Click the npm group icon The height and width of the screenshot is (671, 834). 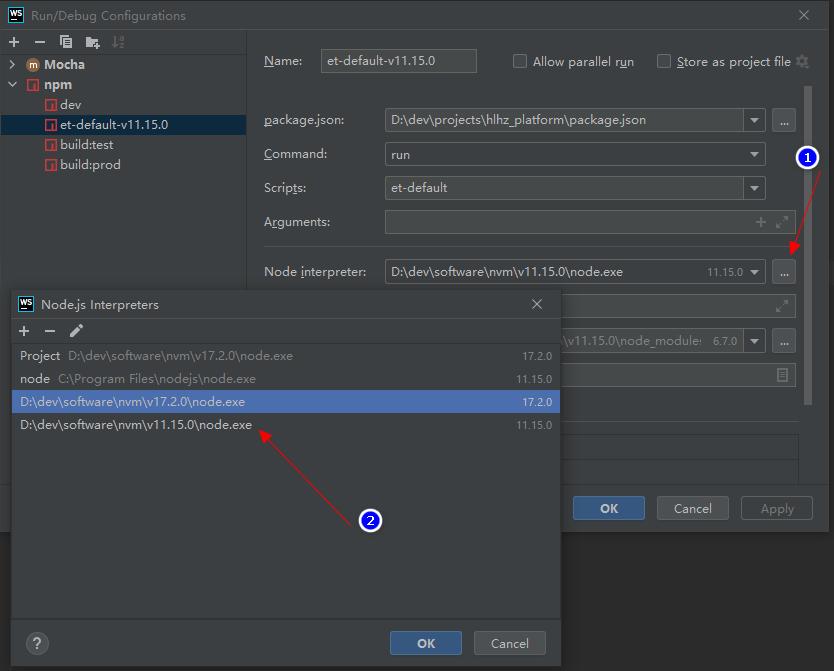(33, 85)
